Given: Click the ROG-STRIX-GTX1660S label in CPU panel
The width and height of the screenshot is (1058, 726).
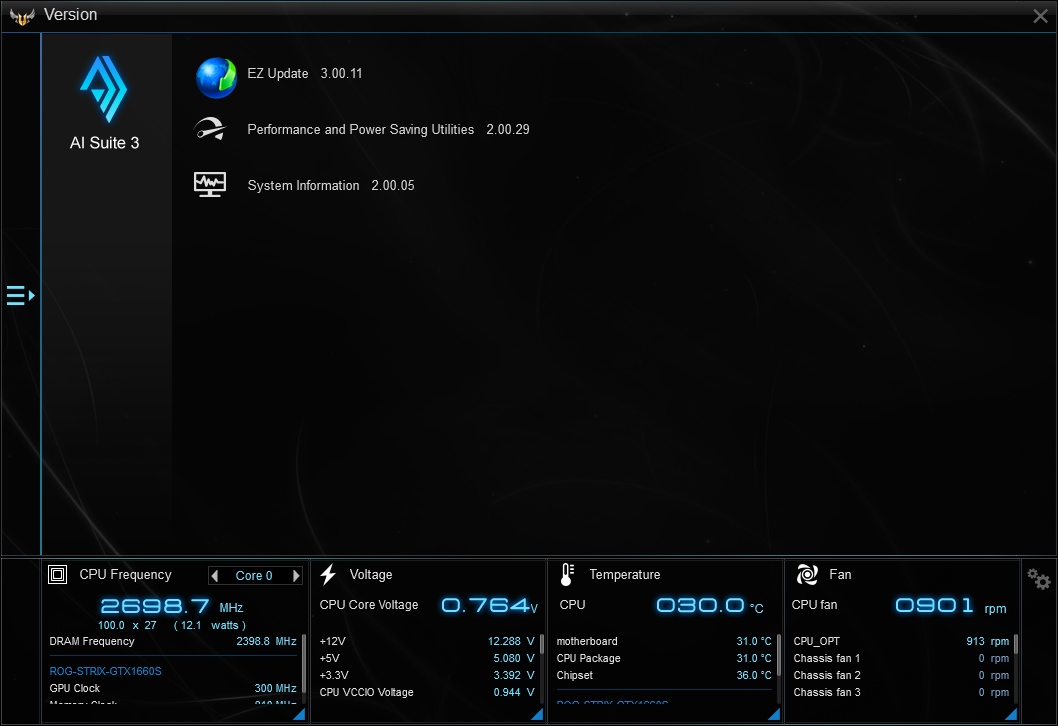Looking at the screenshot, I should 105,671.
